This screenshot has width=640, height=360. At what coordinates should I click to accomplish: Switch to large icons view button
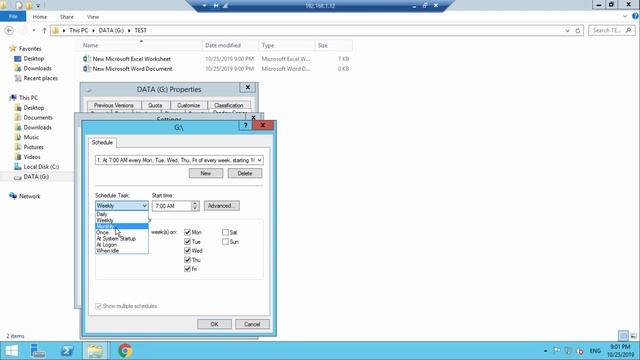[x=633, y=336]
